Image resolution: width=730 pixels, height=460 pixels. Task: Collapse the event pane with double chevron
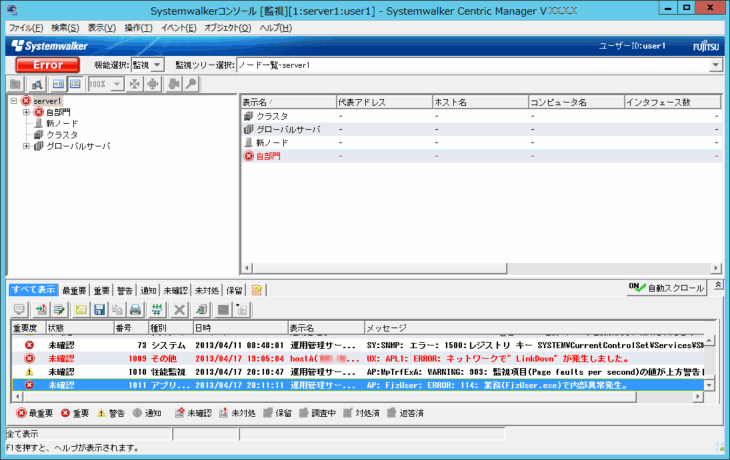pos(718,285)
